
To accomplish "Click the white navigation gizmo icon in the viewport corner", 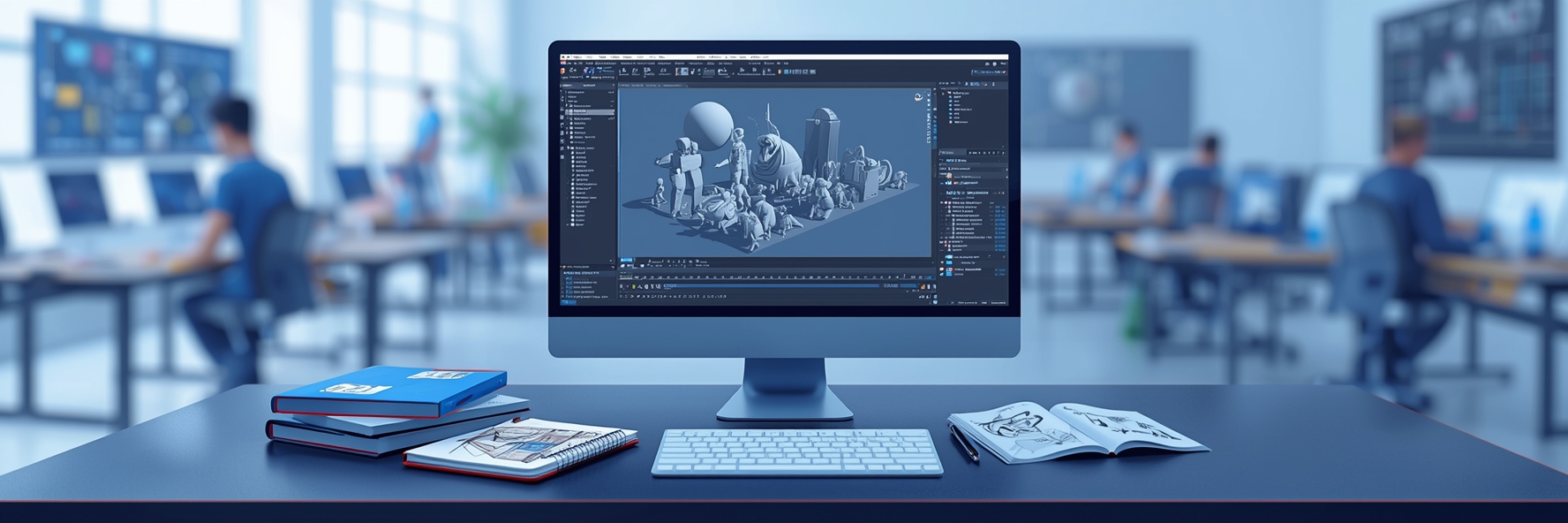I will click(918, 97).
